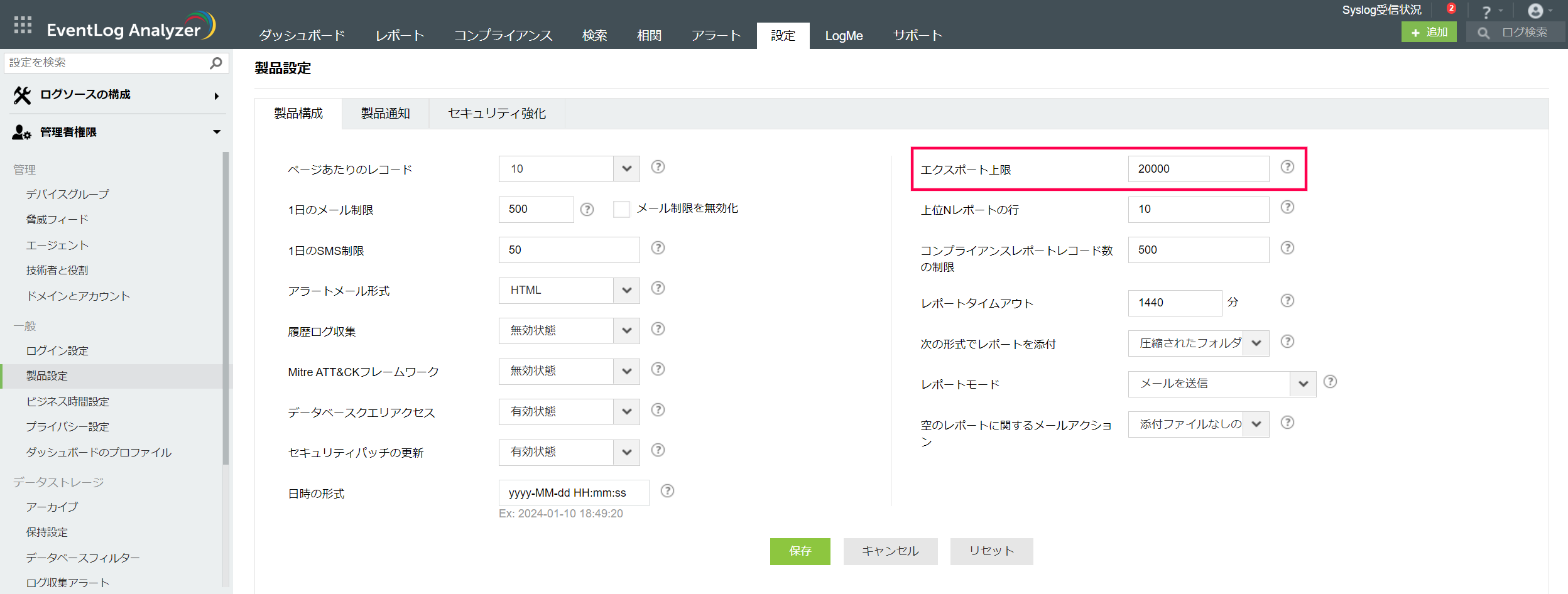
Task: Click help icon next to 日時の形式
Action: pyautogui.click(x=667, y=491)
